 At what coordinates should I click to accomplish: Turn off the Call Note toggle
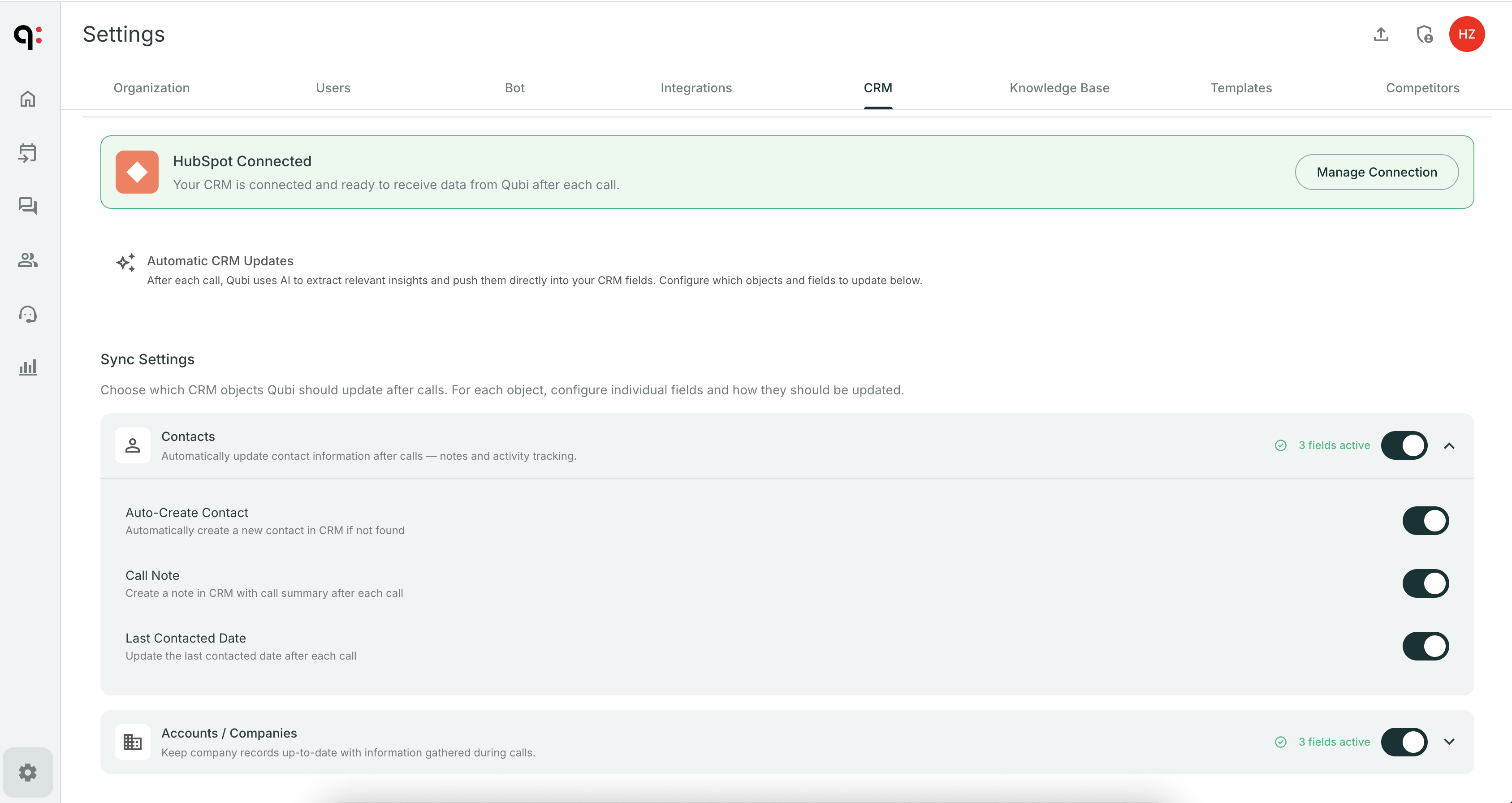click(1426, 583)
